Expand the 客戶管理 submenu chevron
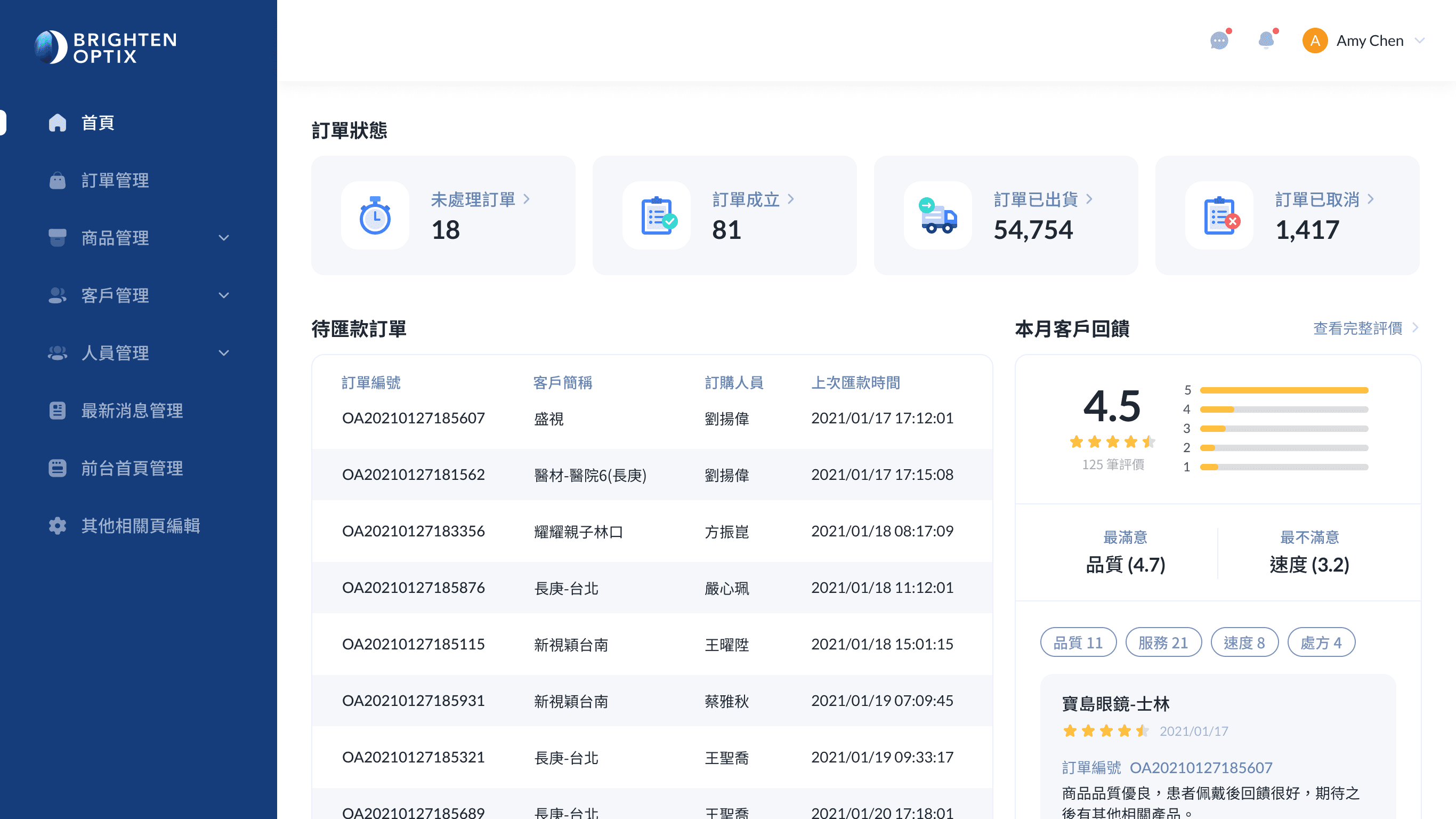Viewport: 1456px width, 819px height. [x=224, y=295]
